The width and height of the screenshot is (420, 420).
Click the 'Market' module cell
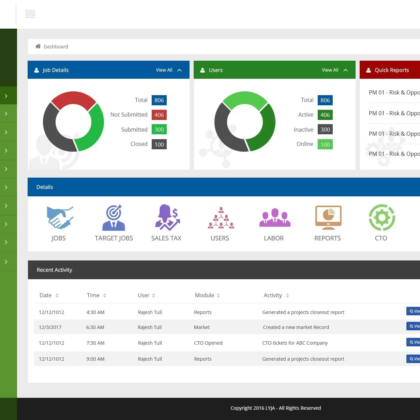tap(202, 327)
